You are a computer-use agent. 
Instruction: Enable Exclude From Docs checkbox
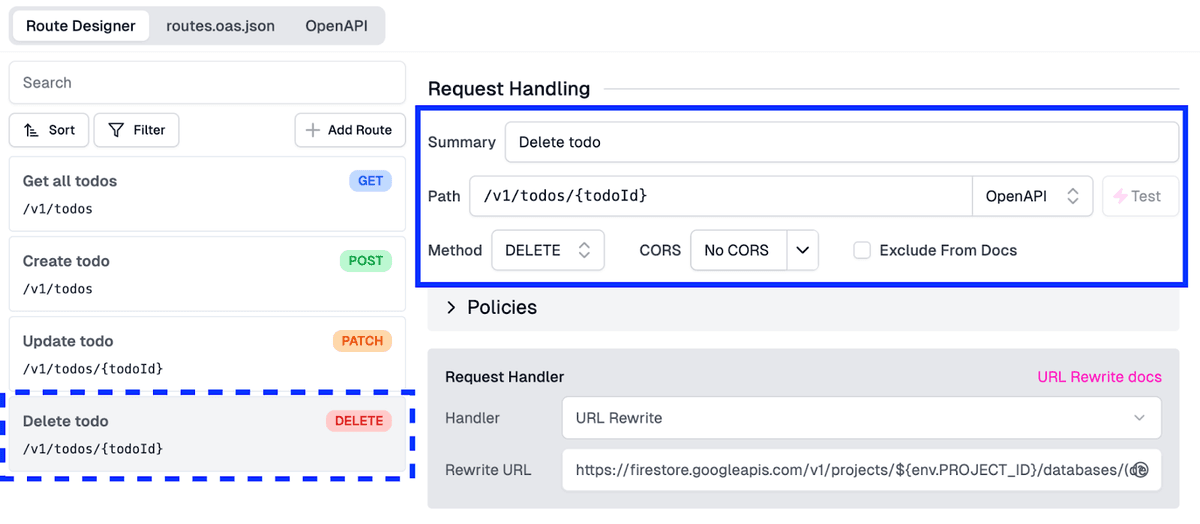click(x=862, y=250)
